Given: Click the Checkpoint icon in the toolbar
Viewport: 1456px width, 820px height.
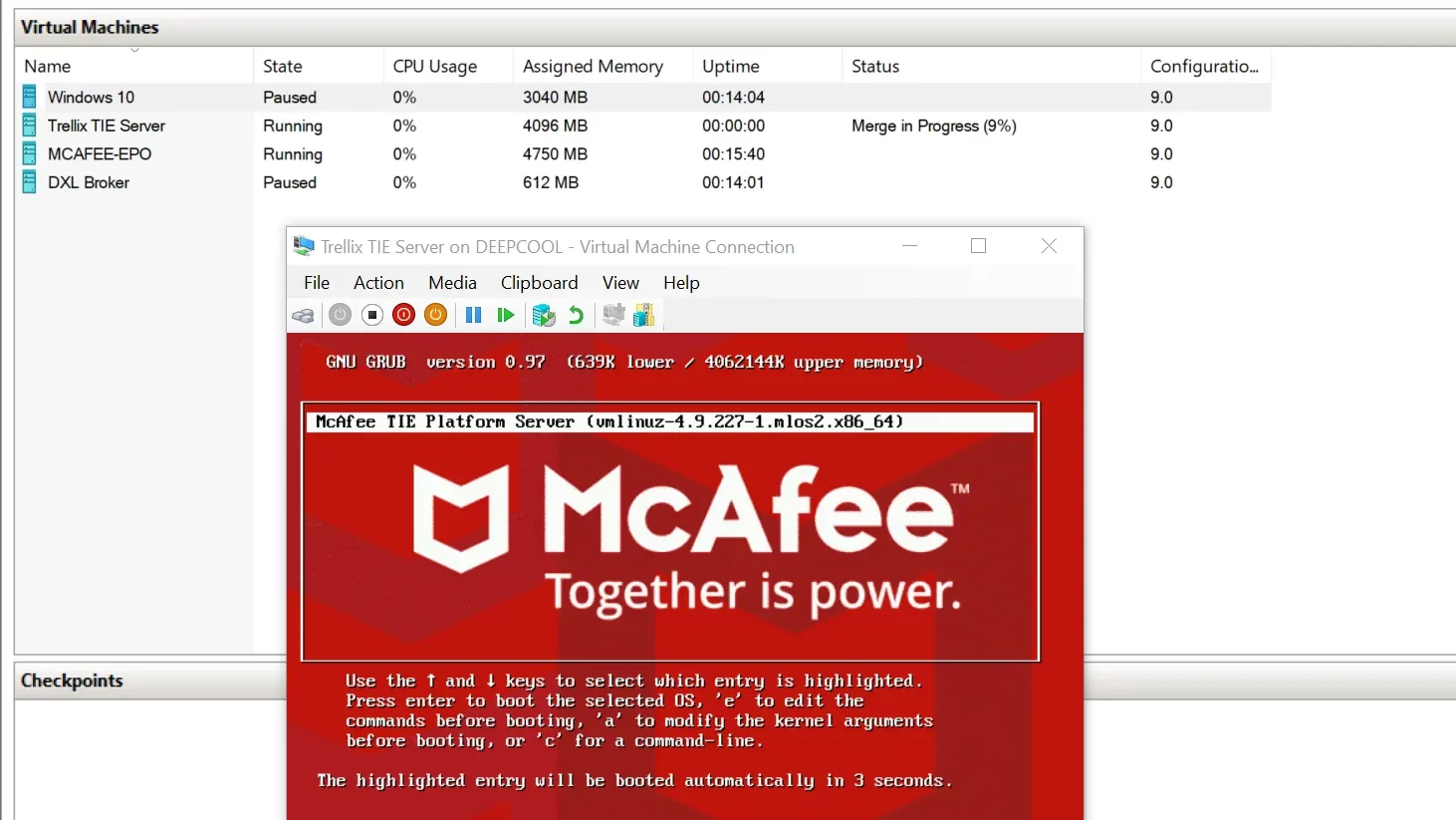Looking at the screenshot, I should [x=544, y=315].
